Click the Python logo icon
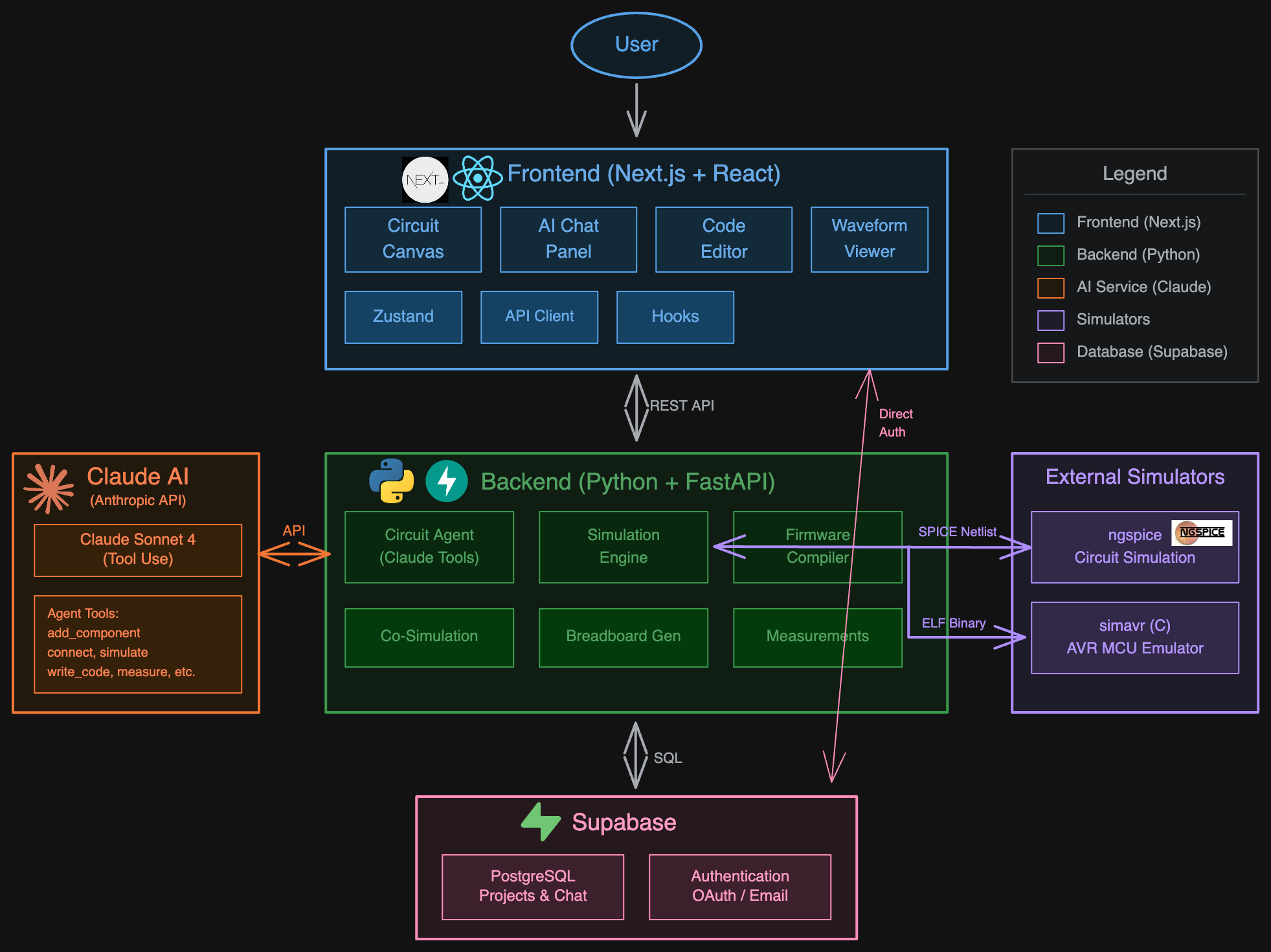 392,481
